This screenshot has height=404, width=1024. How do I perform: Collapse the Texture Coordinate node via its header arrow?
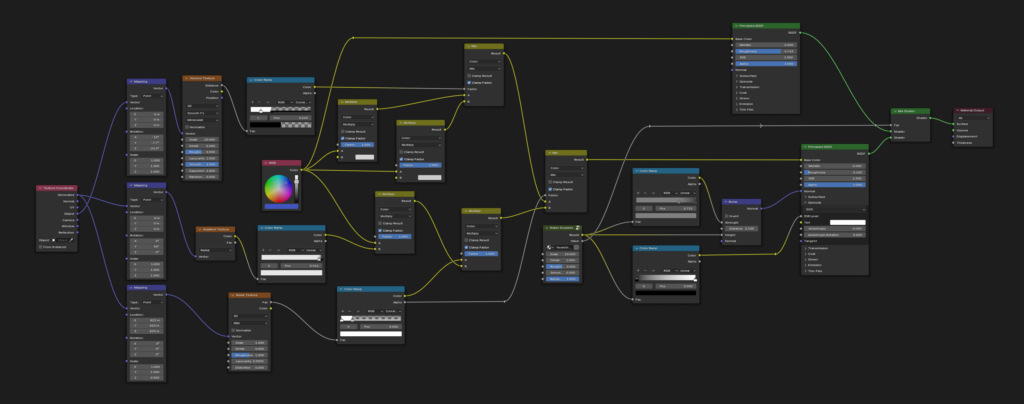tap(39, 187)
